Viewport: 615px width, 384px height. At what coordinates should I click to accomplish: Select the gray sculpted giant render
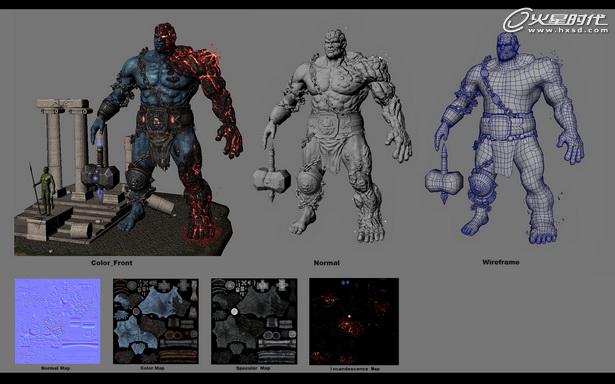click(x=333, y=136)
